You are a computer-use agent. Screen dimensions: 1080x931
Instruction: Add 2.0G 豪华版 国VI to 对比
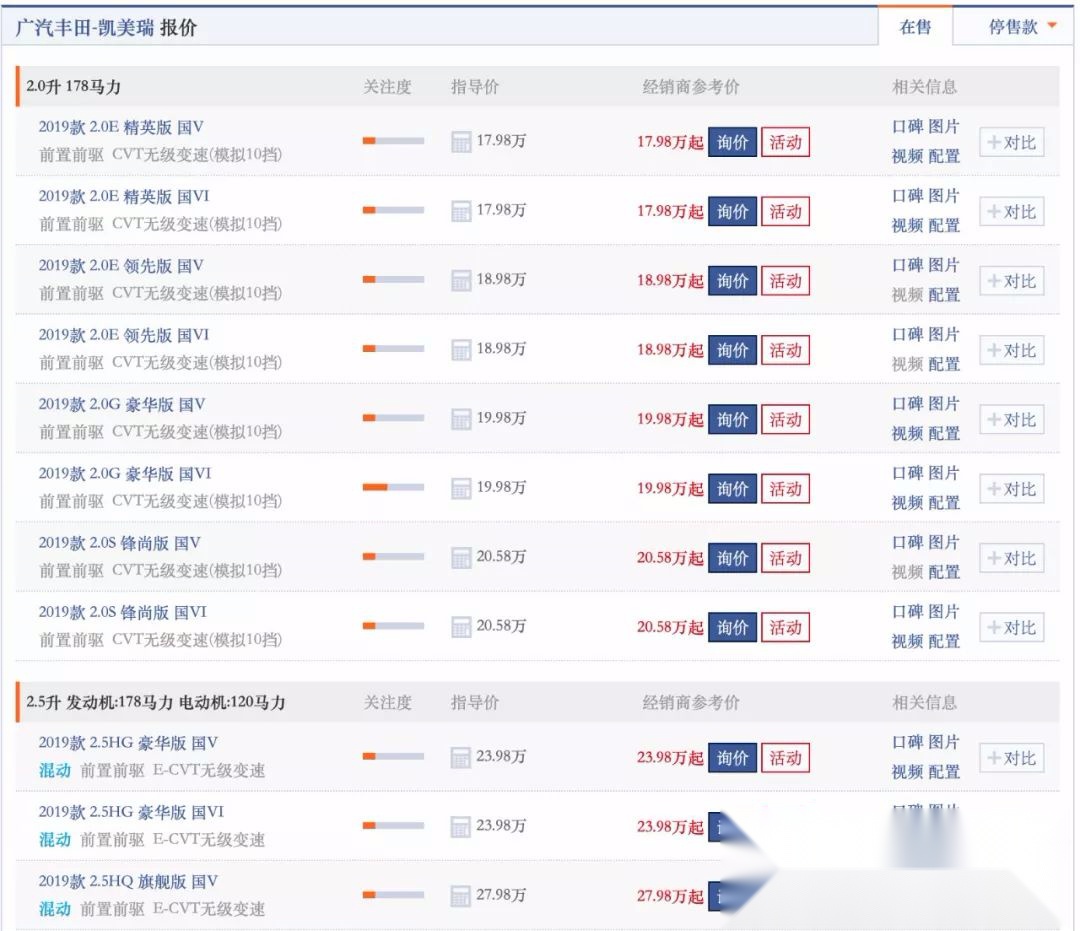[1012, 489]
